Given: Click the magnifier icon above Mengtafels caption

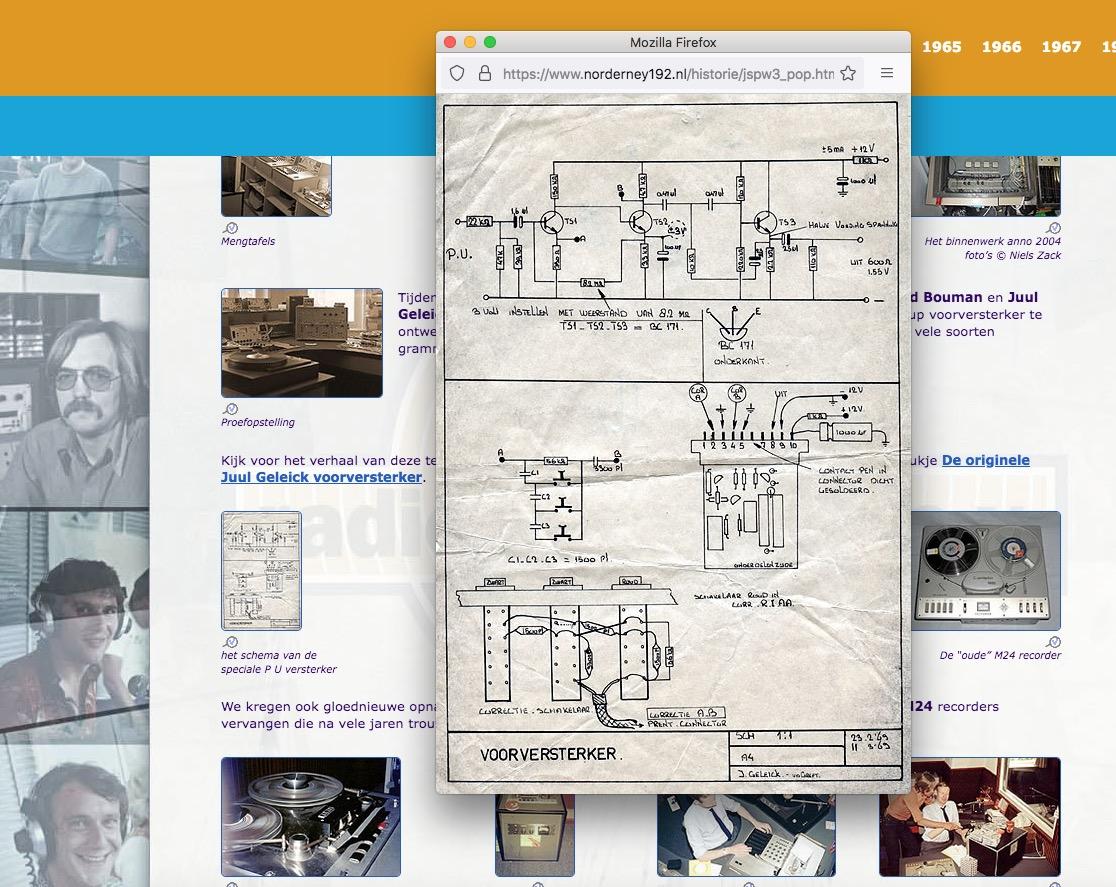Looking at the screenshot, I should point(231,227).
